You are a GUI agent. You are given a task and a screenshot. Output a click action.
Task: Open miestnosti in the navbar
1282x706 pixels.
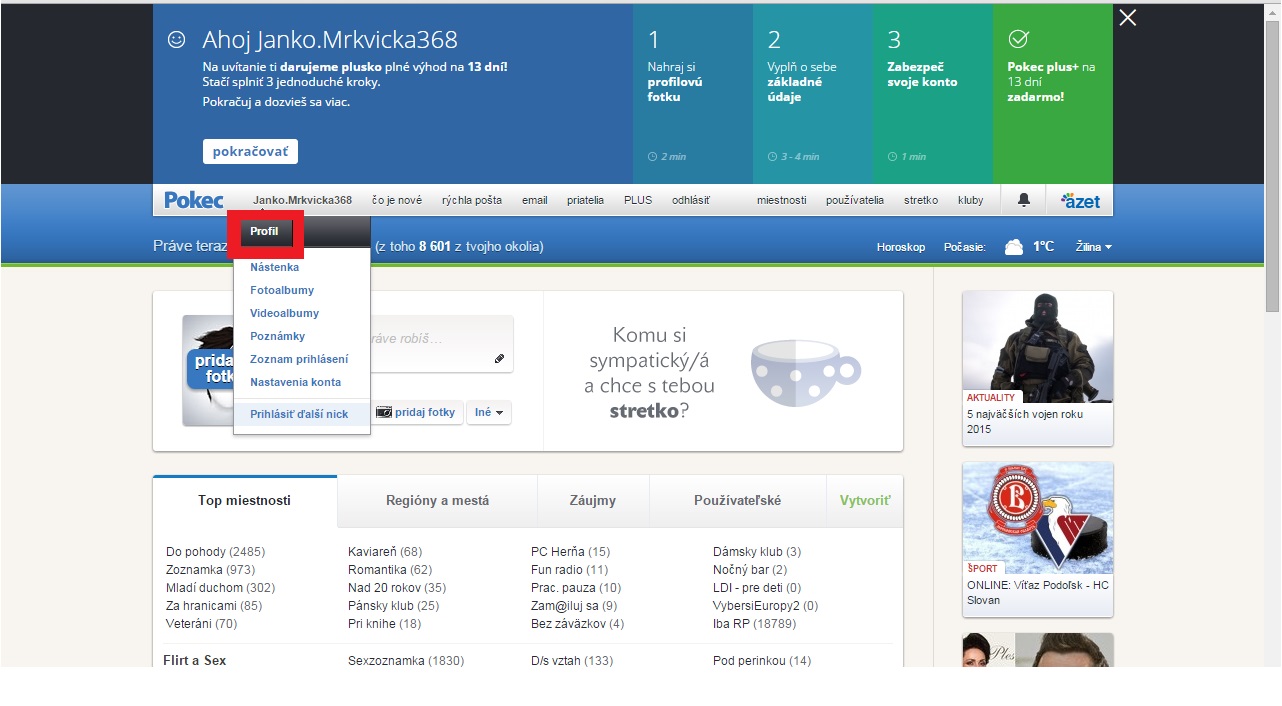[x=781, y=200]
